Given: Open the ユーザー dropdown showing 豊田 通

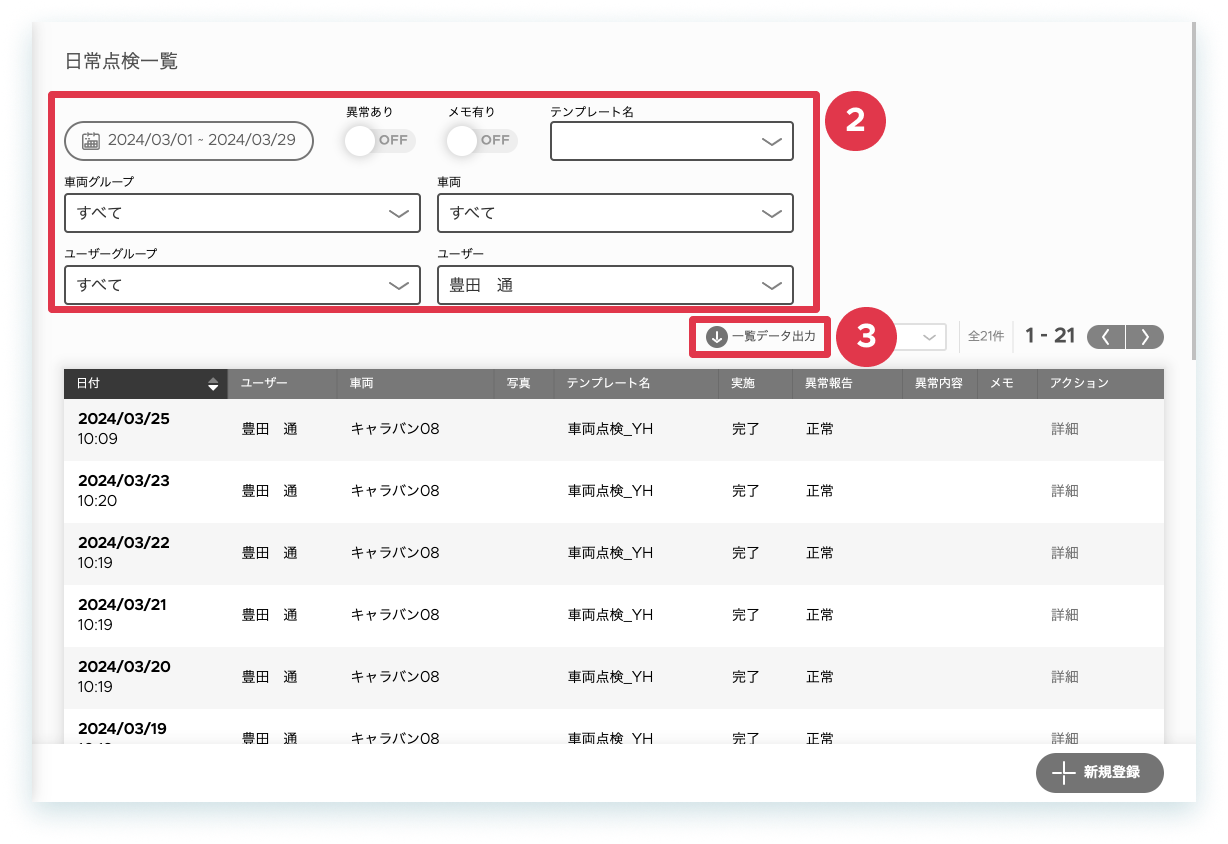Looking at the screenshot, I should pyautogui.click(x=615, y=285).
